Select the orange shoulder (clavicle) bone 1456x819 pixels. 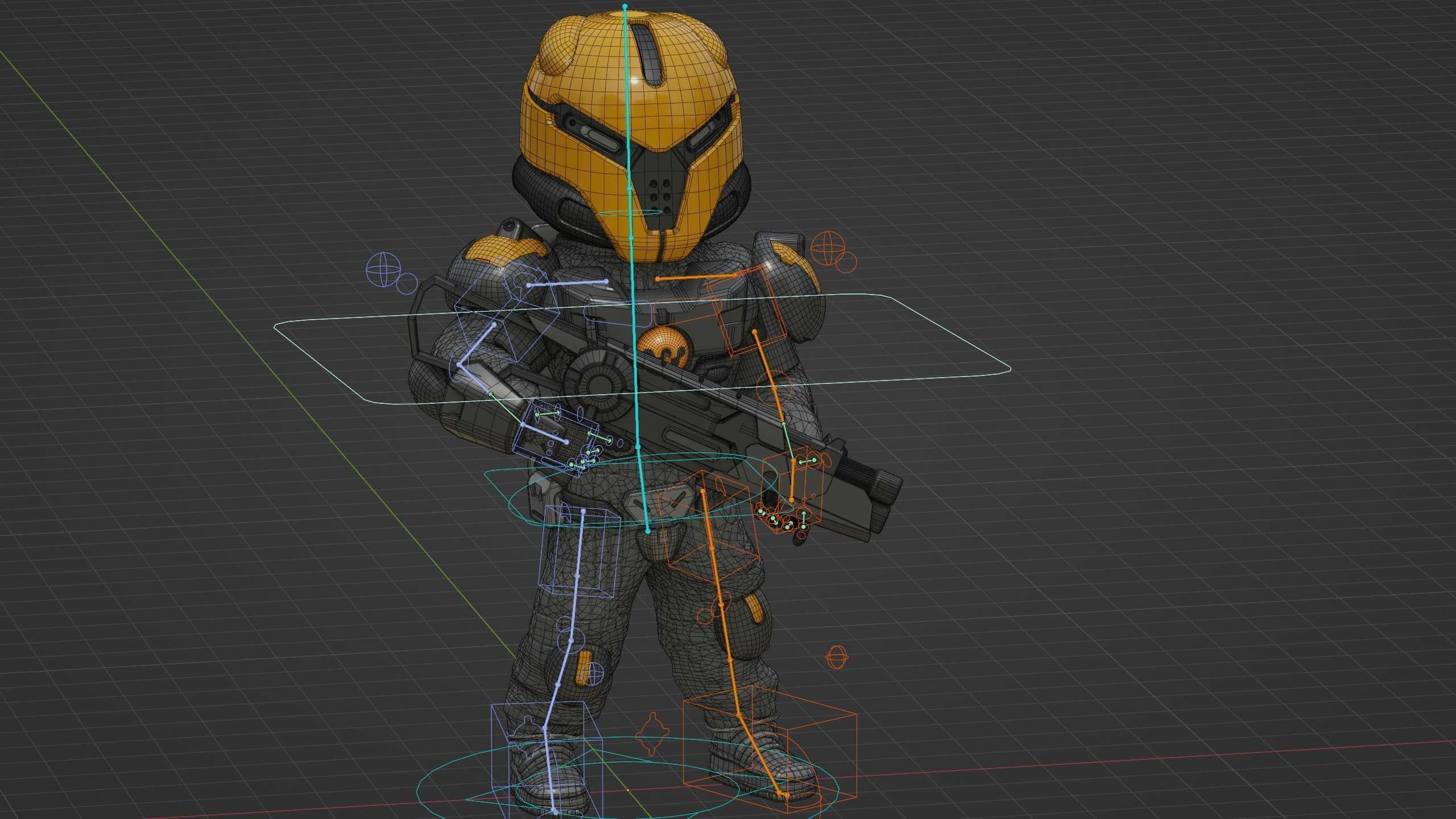point(697,276)
